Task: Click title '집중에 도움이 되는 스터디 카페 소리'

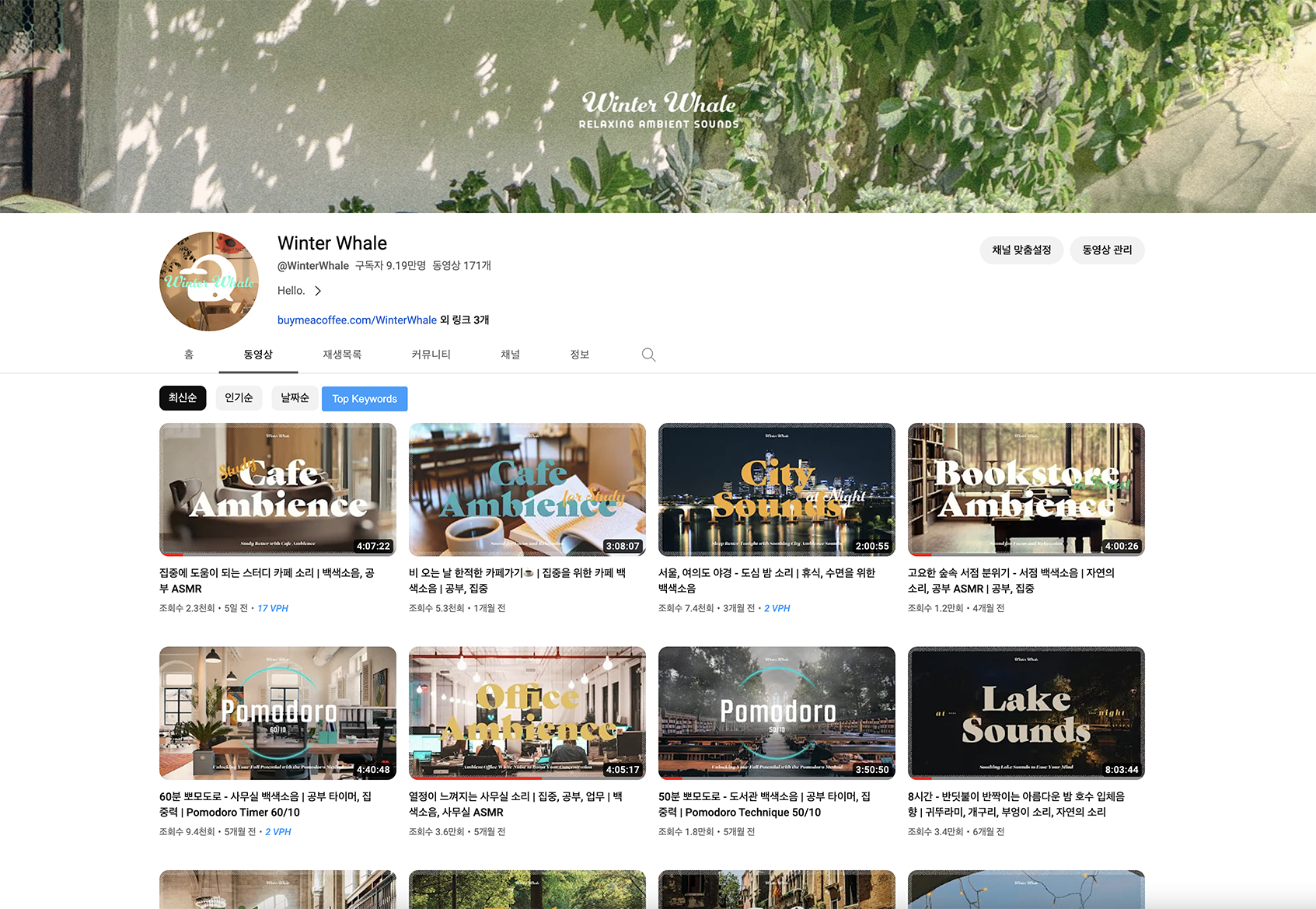Action: coord(267,581)
